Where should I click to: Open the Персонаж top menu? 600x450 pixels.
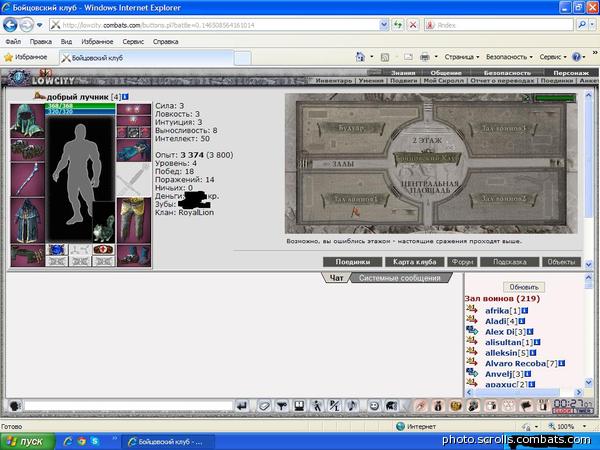(x=571, y=73)
